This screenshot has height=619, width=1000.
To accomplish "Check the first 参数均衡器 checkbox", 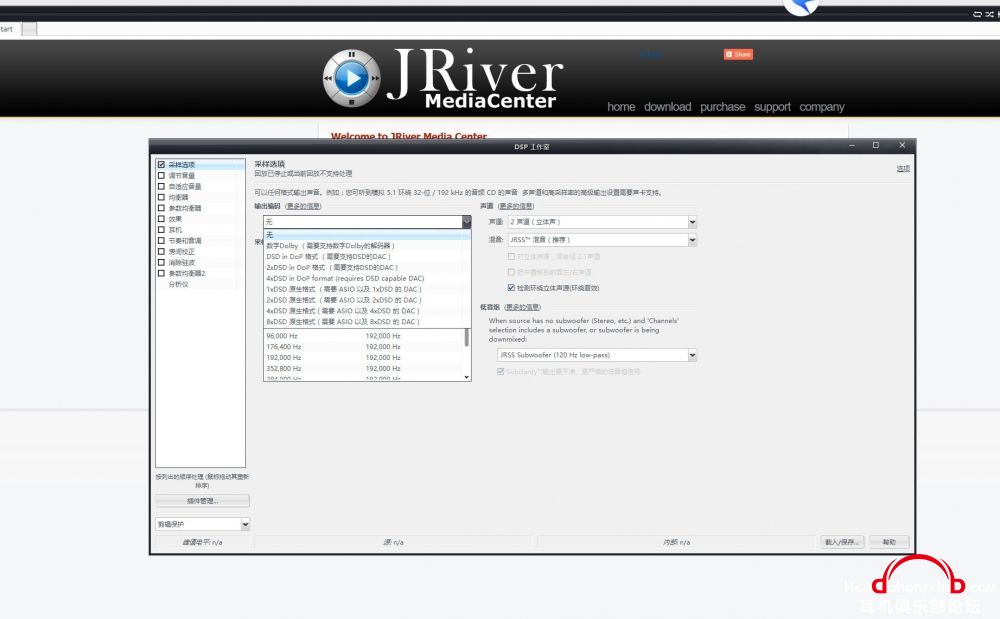I will pyautogui.click(x=161, y=208).
